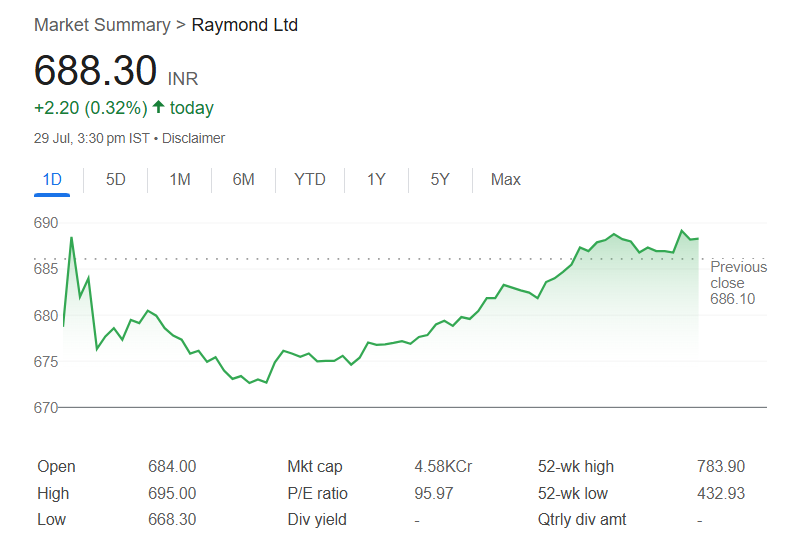Click the Raymond Ltd title
Viewport: 799px width, 541px height.
245,25
